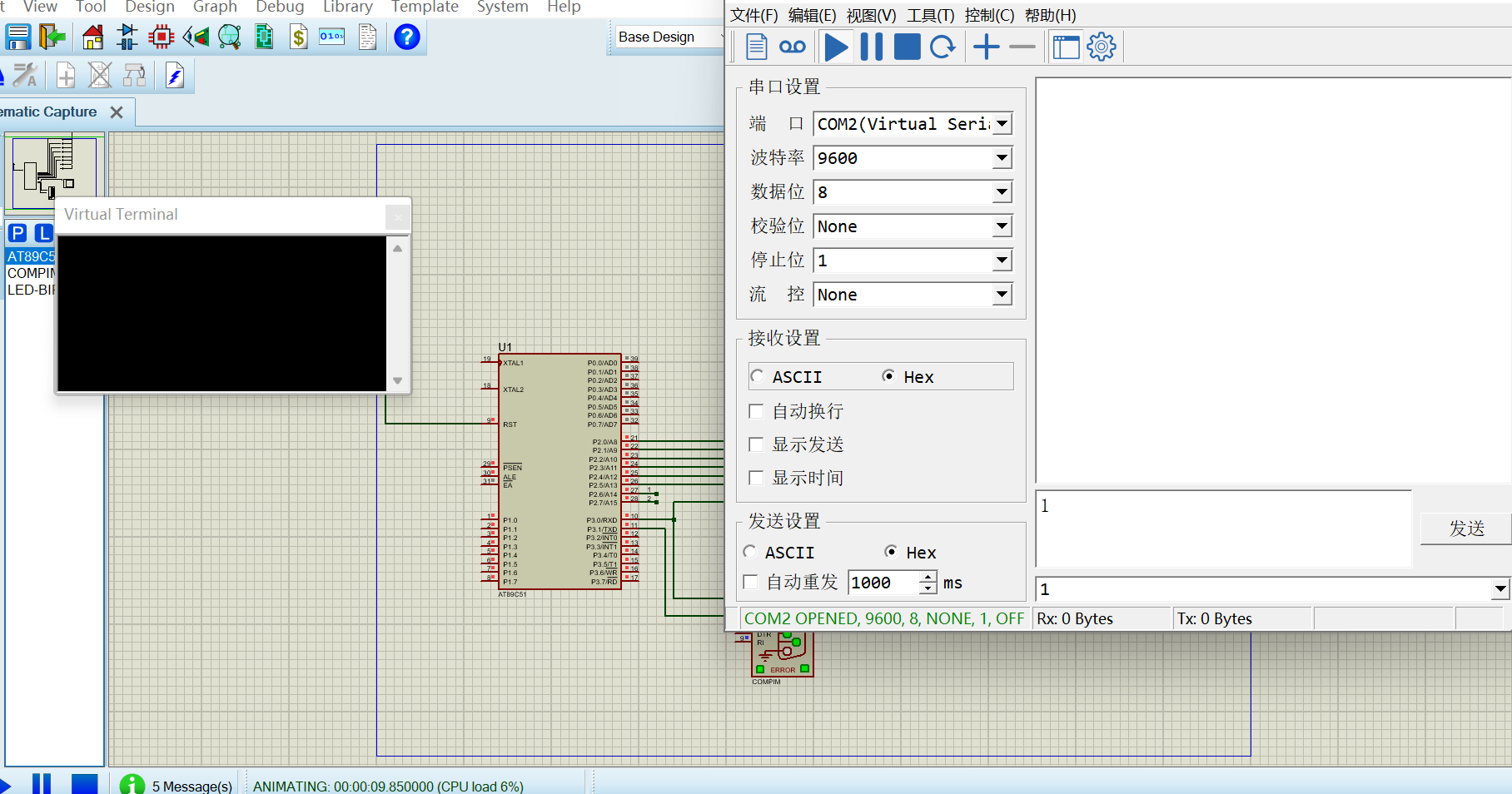Click the serial tool refresh icon
Screen dimensions: 1512x794
(x=943, y=47)
